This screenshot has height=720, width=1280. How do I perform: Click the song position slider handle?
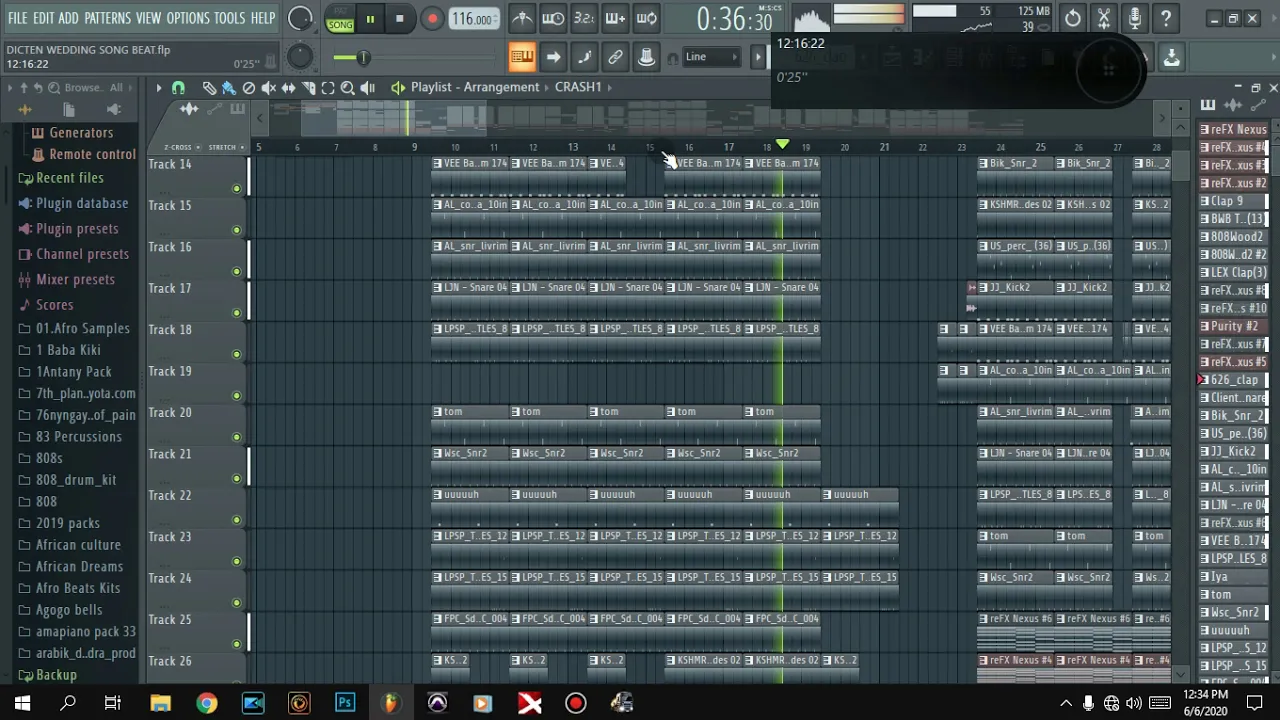(363, 58)
